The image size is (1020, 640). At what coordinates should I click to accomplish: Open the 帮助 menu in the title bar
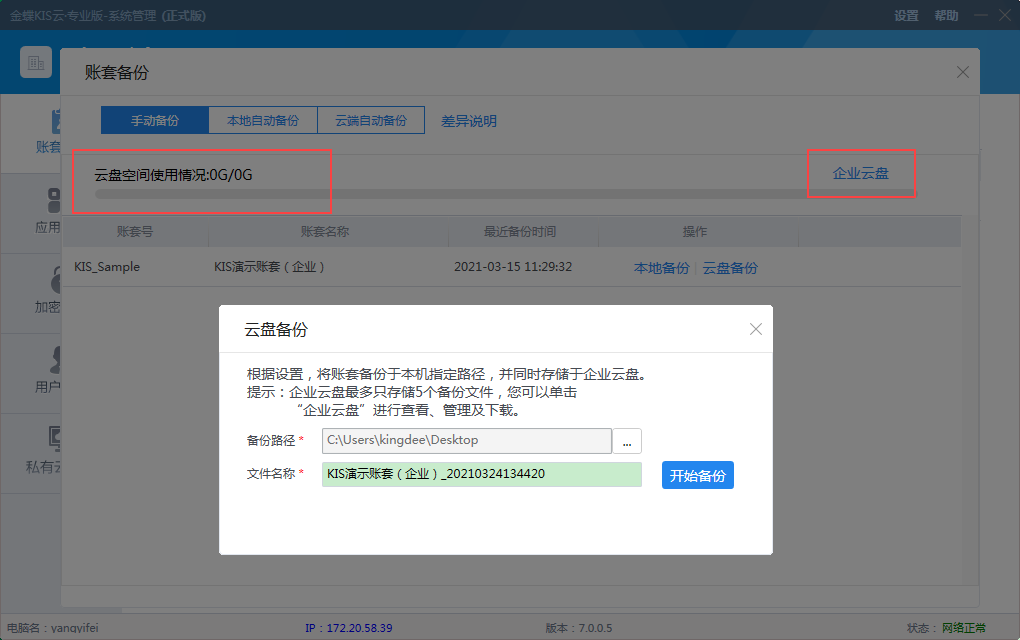(946, 16)
